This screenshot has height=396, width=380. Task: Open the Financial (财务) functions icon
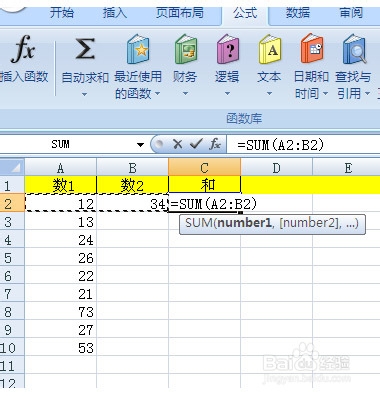click(185, 49)
